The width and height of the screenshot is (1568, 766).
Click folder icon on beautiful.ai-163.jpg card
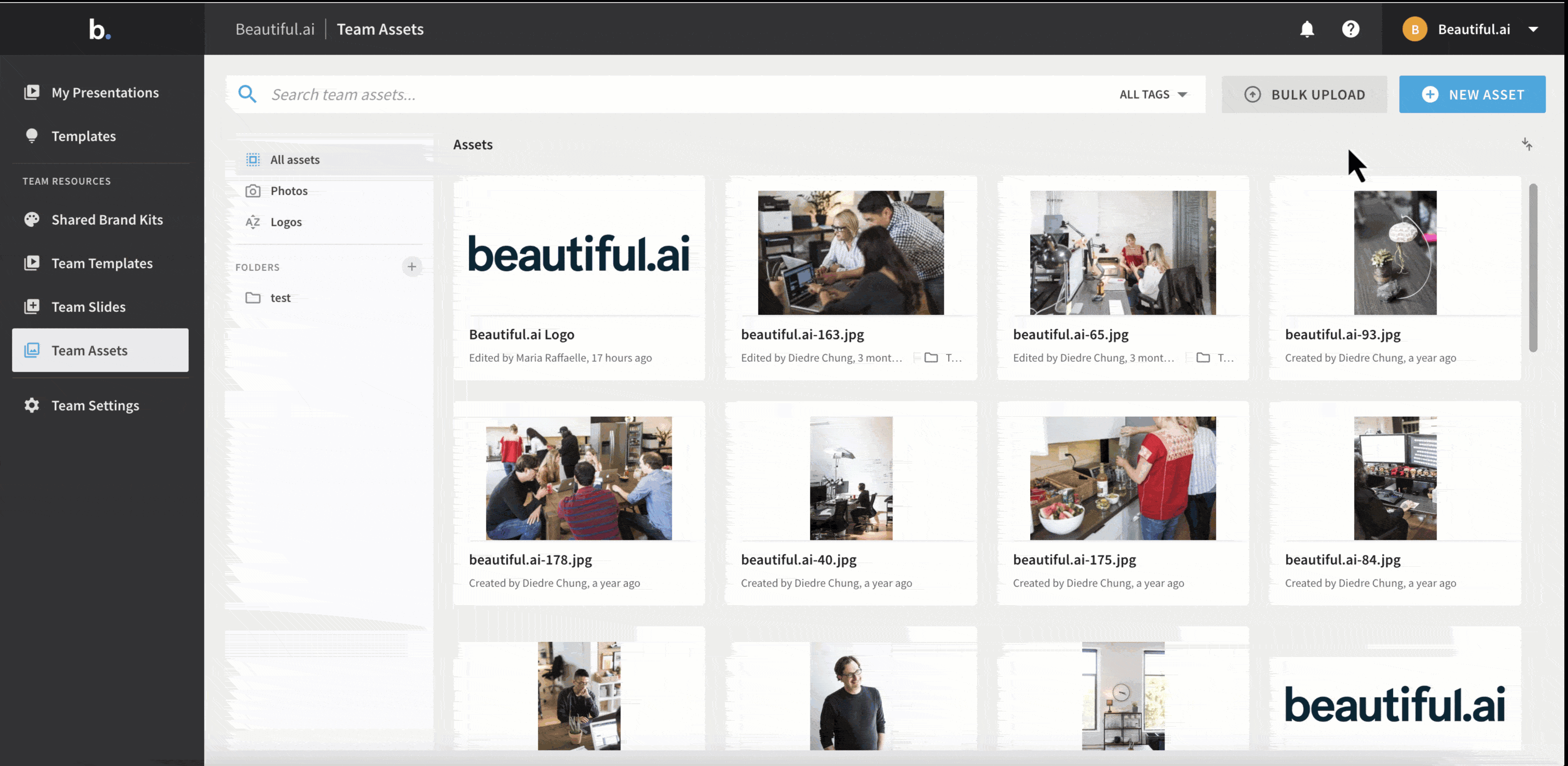(931, 357)
